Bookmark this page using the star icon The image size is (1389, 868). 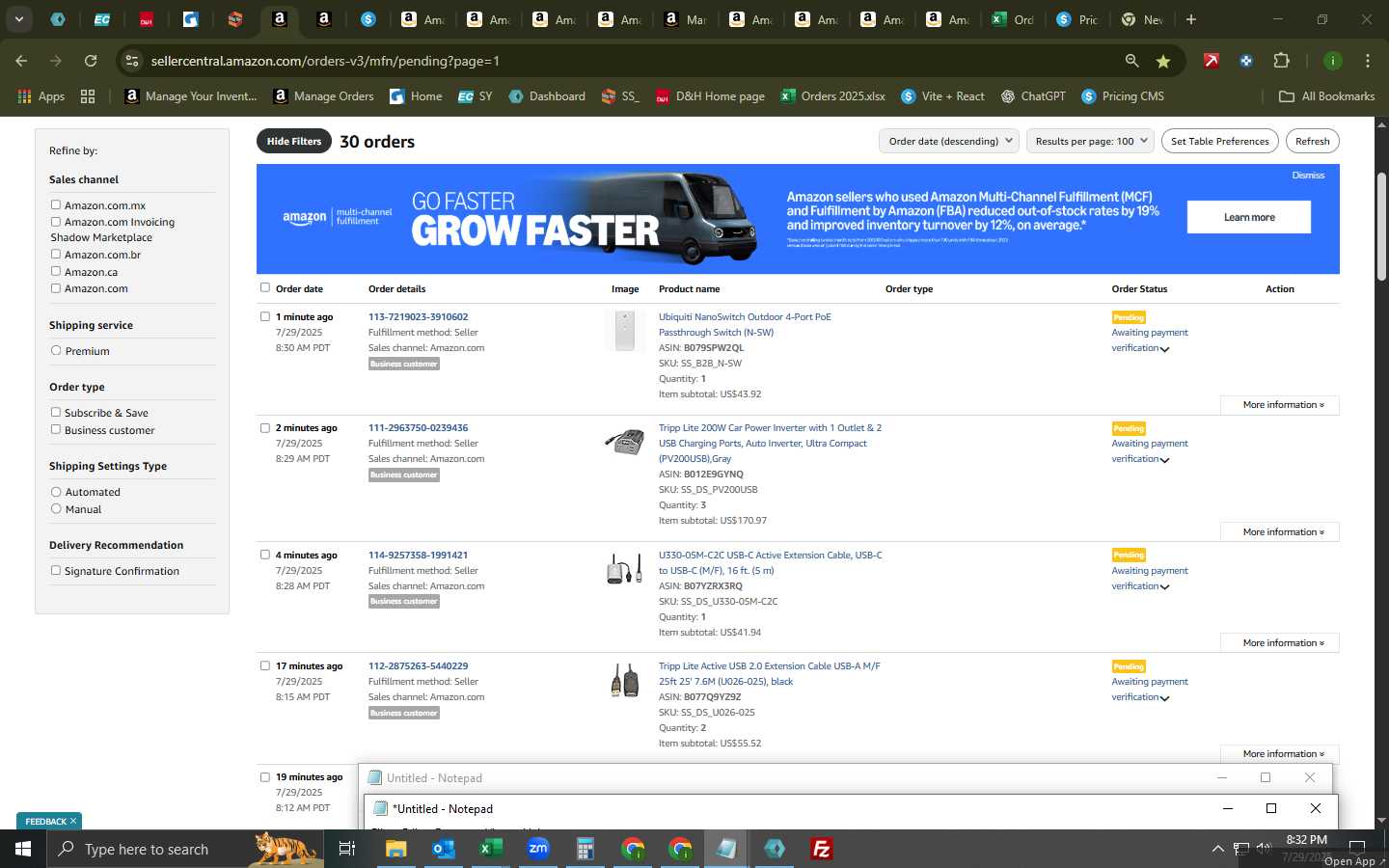point(1163,61)
